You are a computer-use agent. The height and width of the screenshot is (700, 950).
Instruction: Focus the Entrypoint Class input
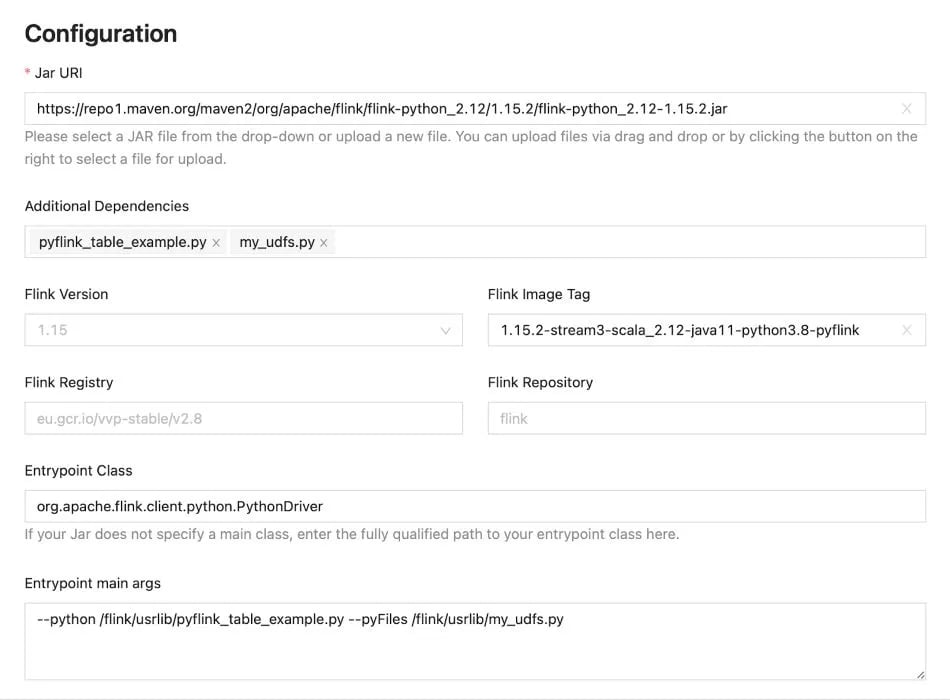tap(450, 506)
